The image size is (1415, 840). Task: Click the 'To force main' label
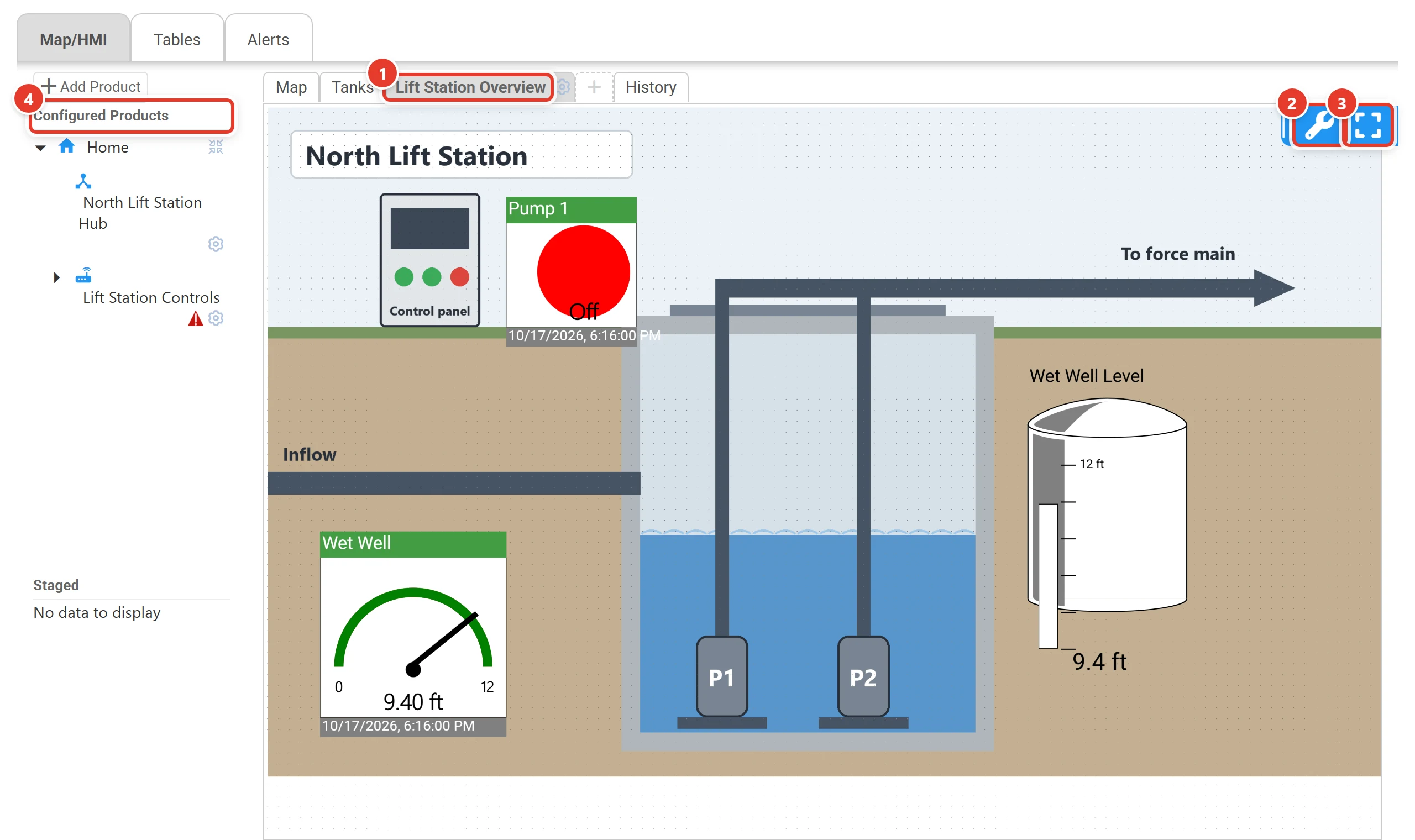coord(1178,254)
